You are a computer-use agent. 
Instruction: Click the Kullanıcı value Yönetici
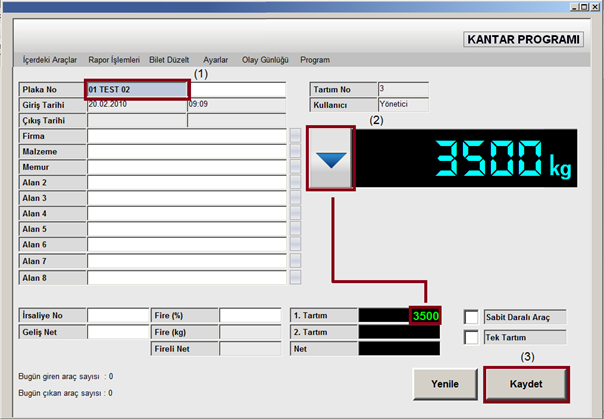[x=403, y=105]
